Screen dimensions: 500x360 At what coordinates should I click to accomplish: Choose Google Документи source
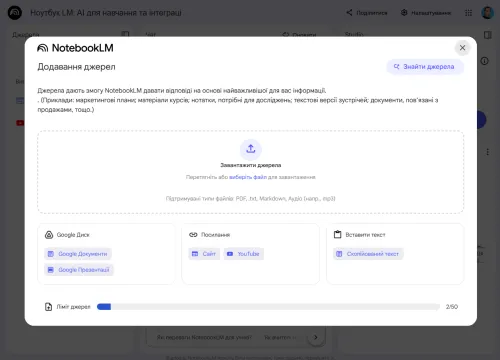click(x=78, y=254)
